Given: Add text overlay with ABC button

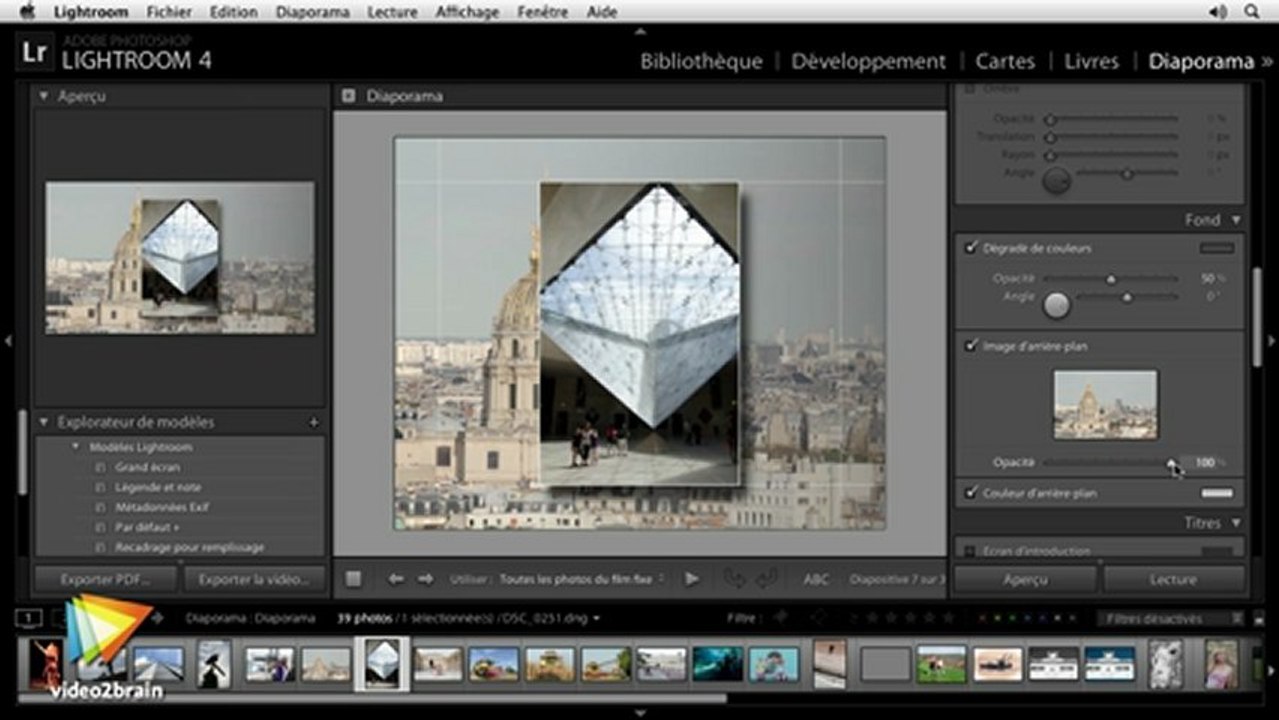Looking at the screenshot, I should click(816, 579).
